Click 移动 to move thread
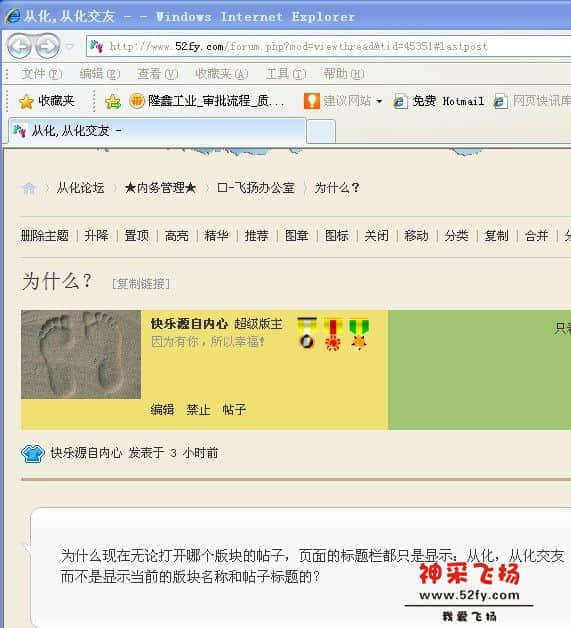This screenshot has width=571, height=628. pos(416,236)
